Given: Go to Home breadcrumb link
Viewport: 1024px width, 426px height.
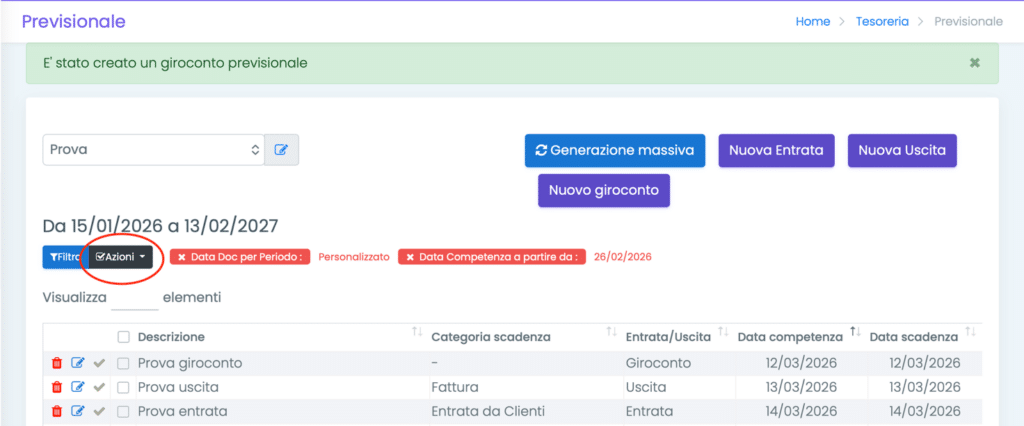Looking at the screenshot, I should click(812, 21).
